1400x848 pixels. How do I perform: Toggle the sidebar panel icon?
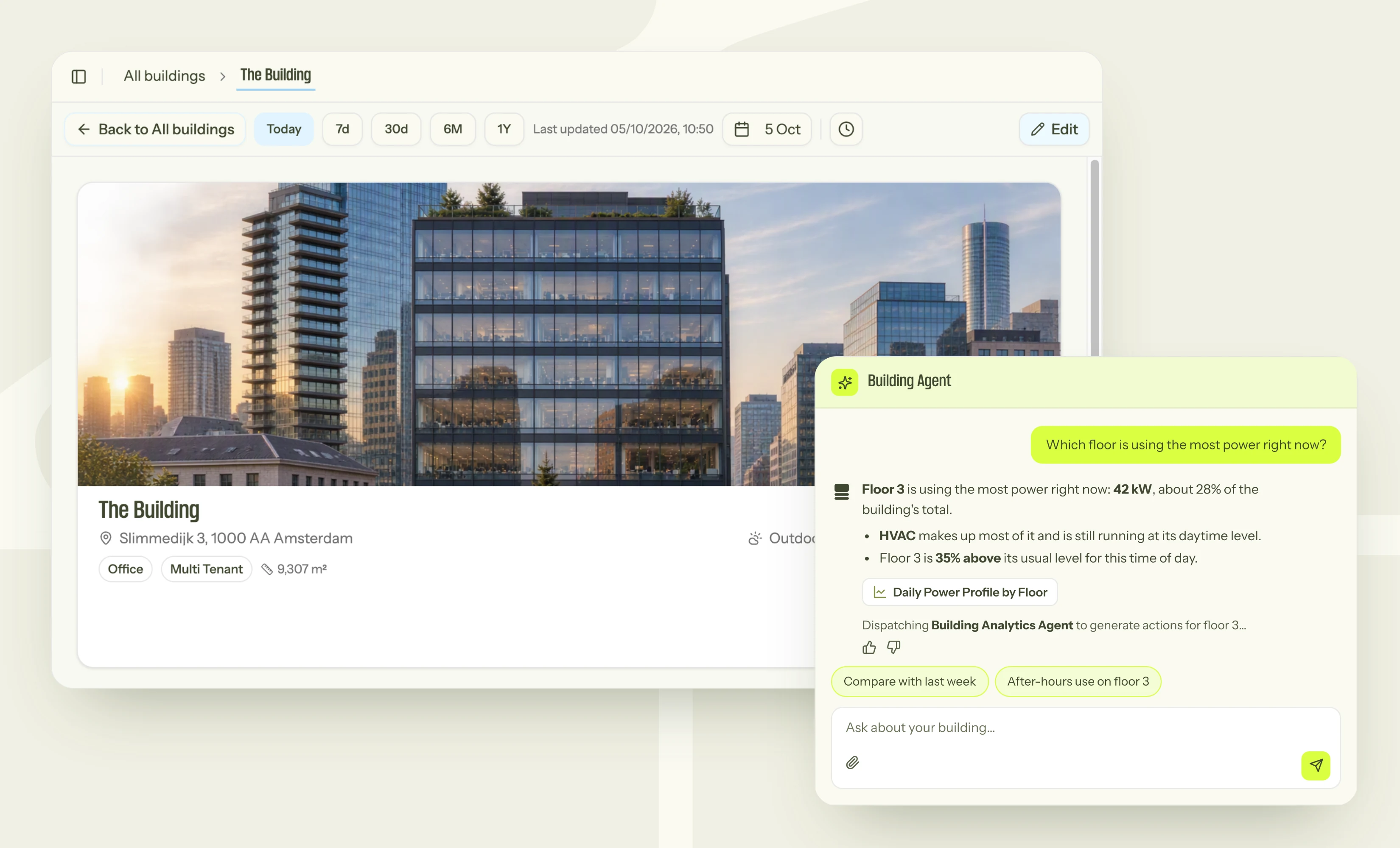click(x=79, y=76)
